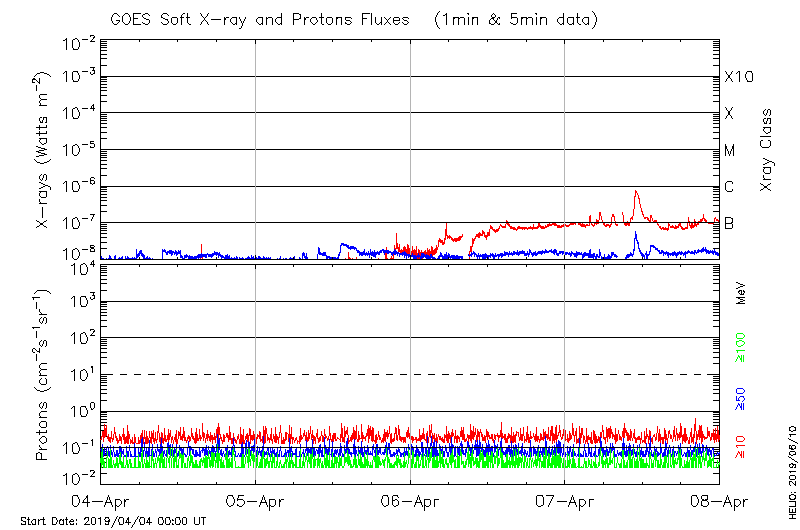Click the red ≥10 MeV legend label

coord(741,448)
